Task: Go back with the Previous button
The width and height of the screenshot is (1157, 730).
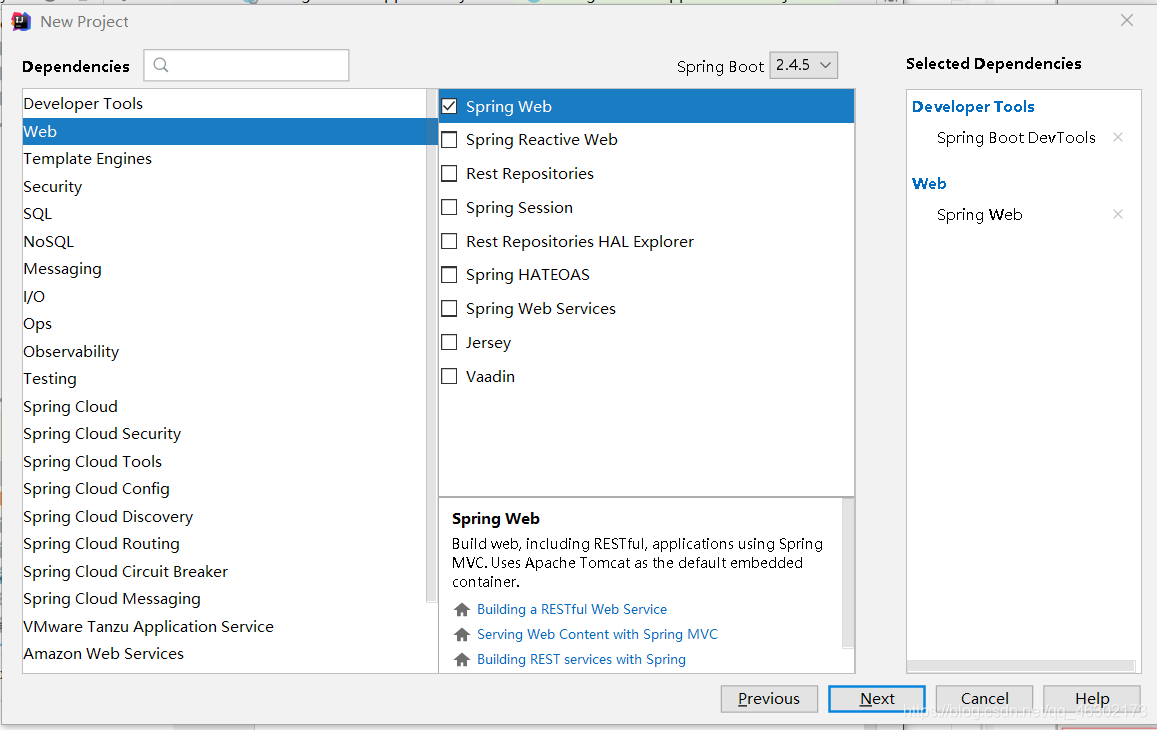Action: (769, 698)
